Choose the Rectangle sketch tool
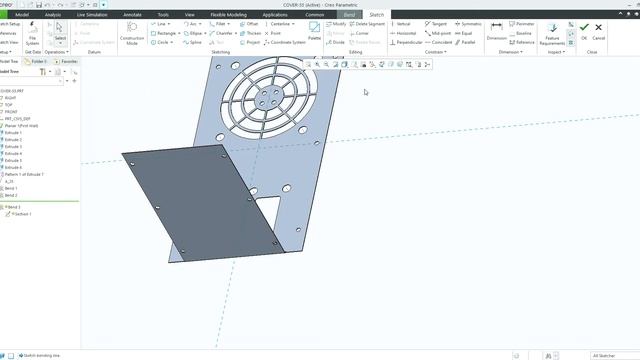This screenshot has height=360, width=640. click(x=163, y=33)
